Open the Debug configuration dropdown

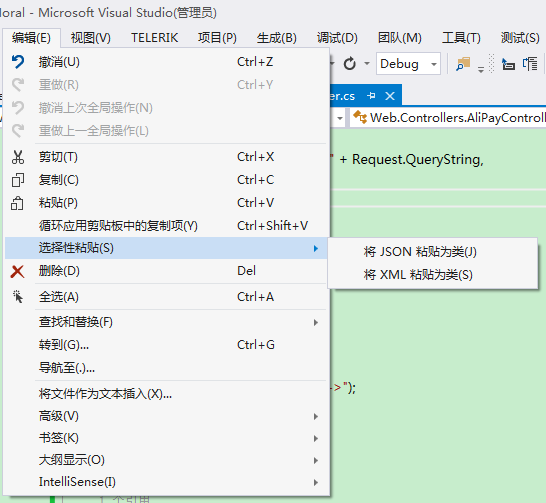click(x=408, y=64)
